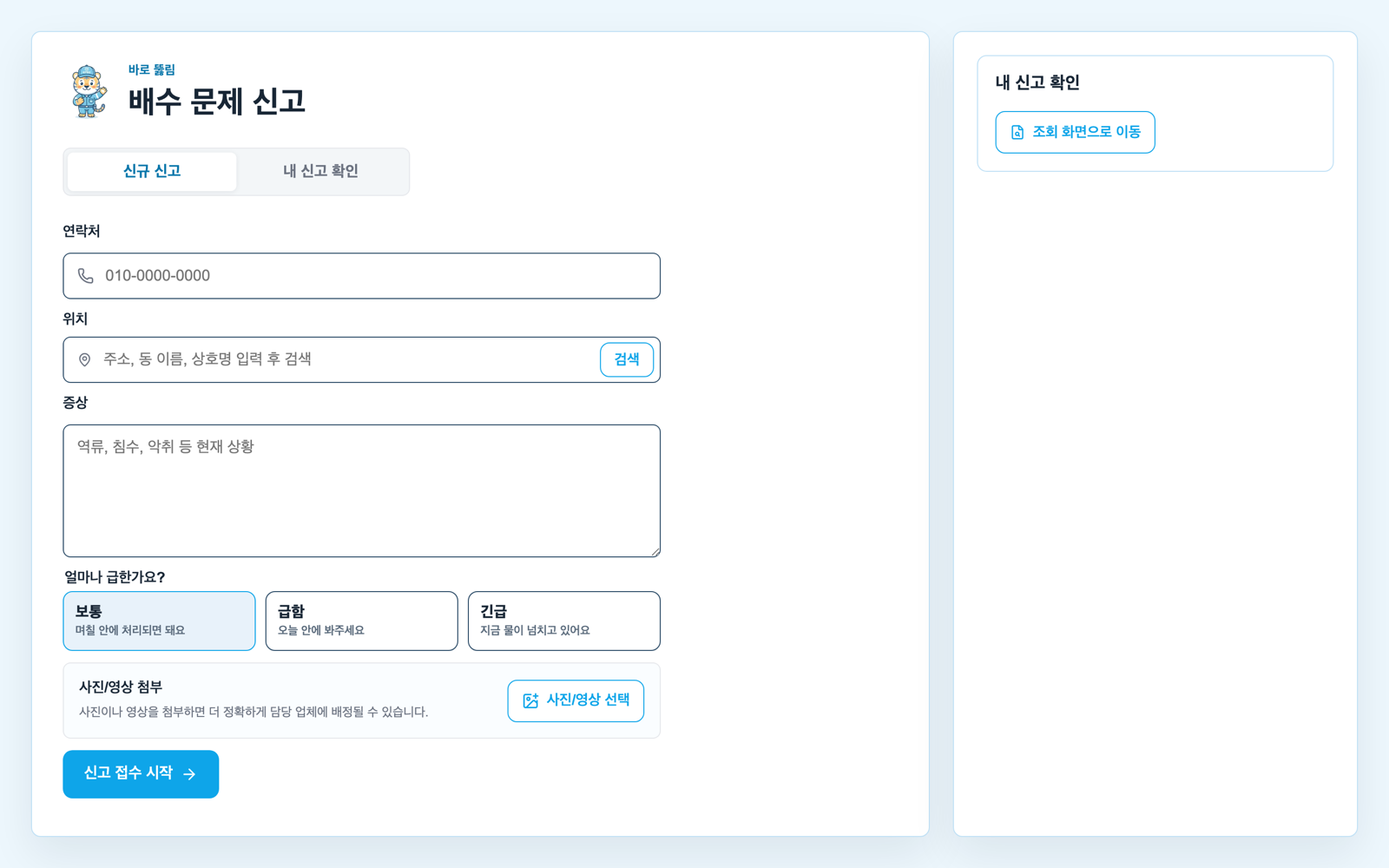Click the arrow icon on 신고 접수 시작
The height and width of the screenshot is (868, 1389).
(x=189, y=774)
